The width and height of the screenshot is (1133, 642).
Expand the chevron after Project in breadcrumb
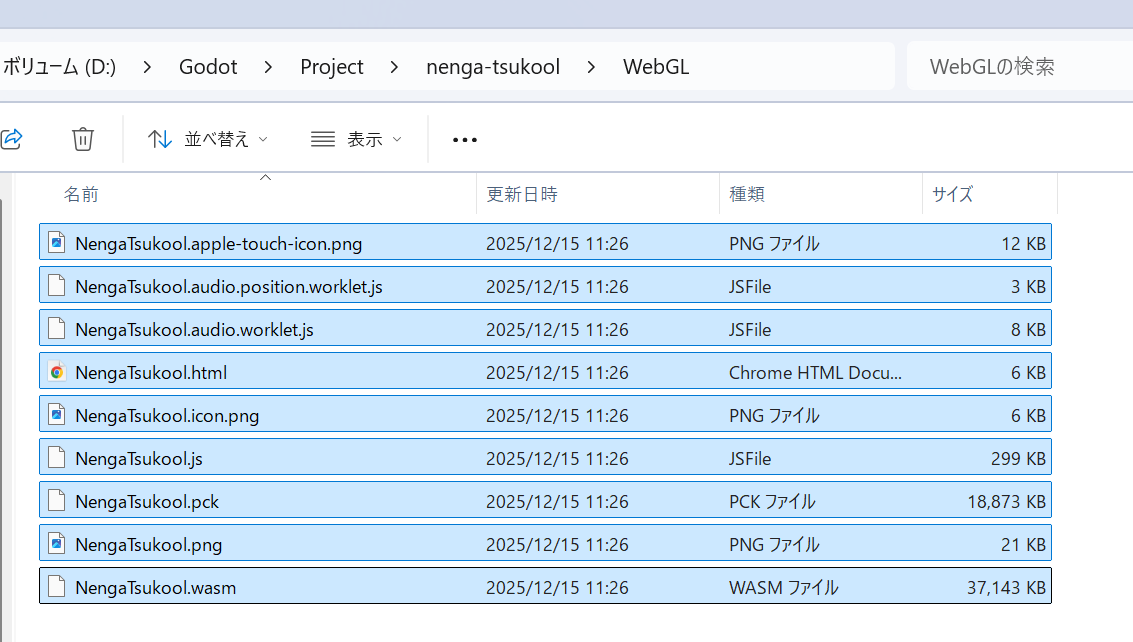coord(395,67)
